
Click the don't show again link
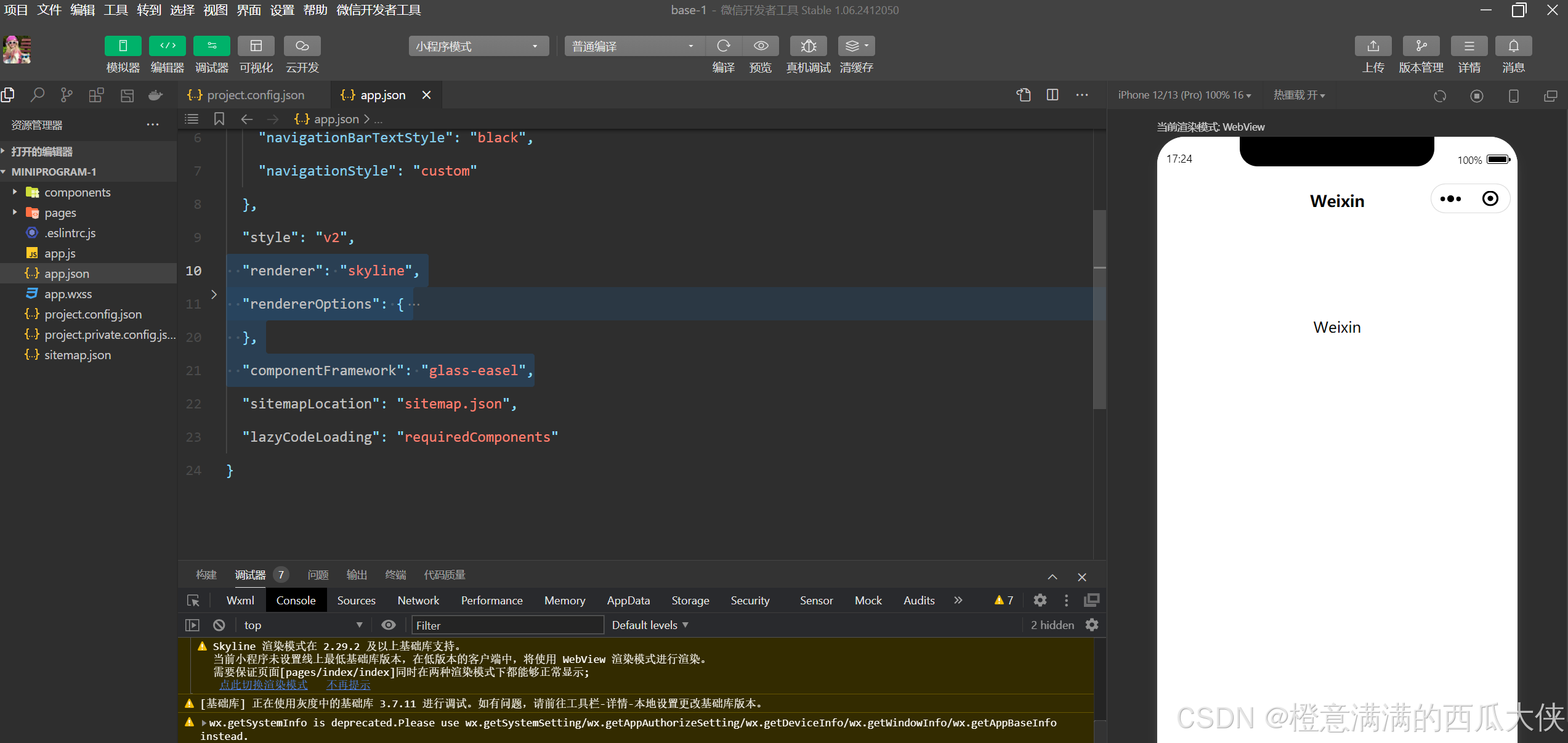[348, 685]
